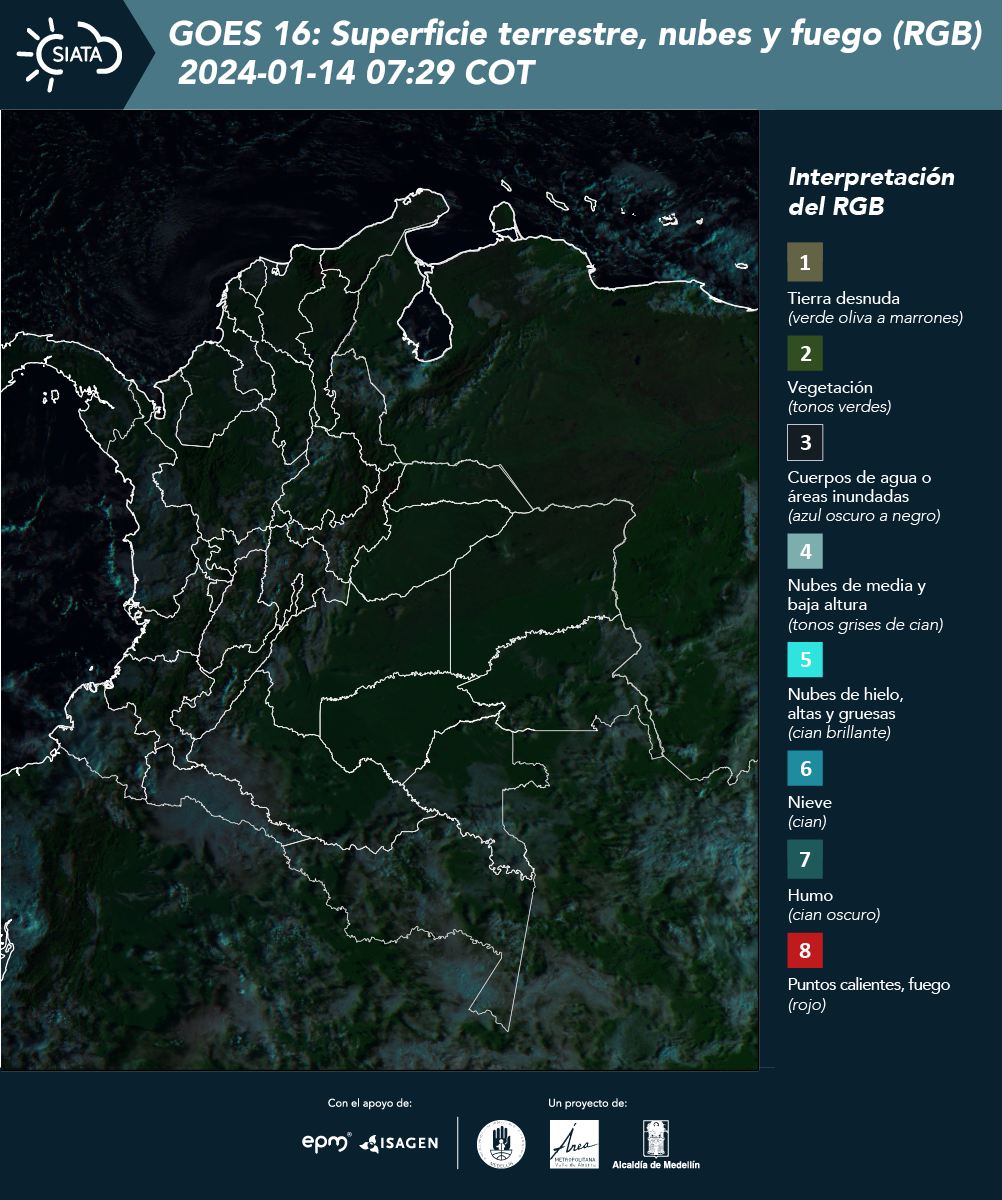
Task: Click the text '(cian)' under Nieve
Action: click(x=807, y=822)
